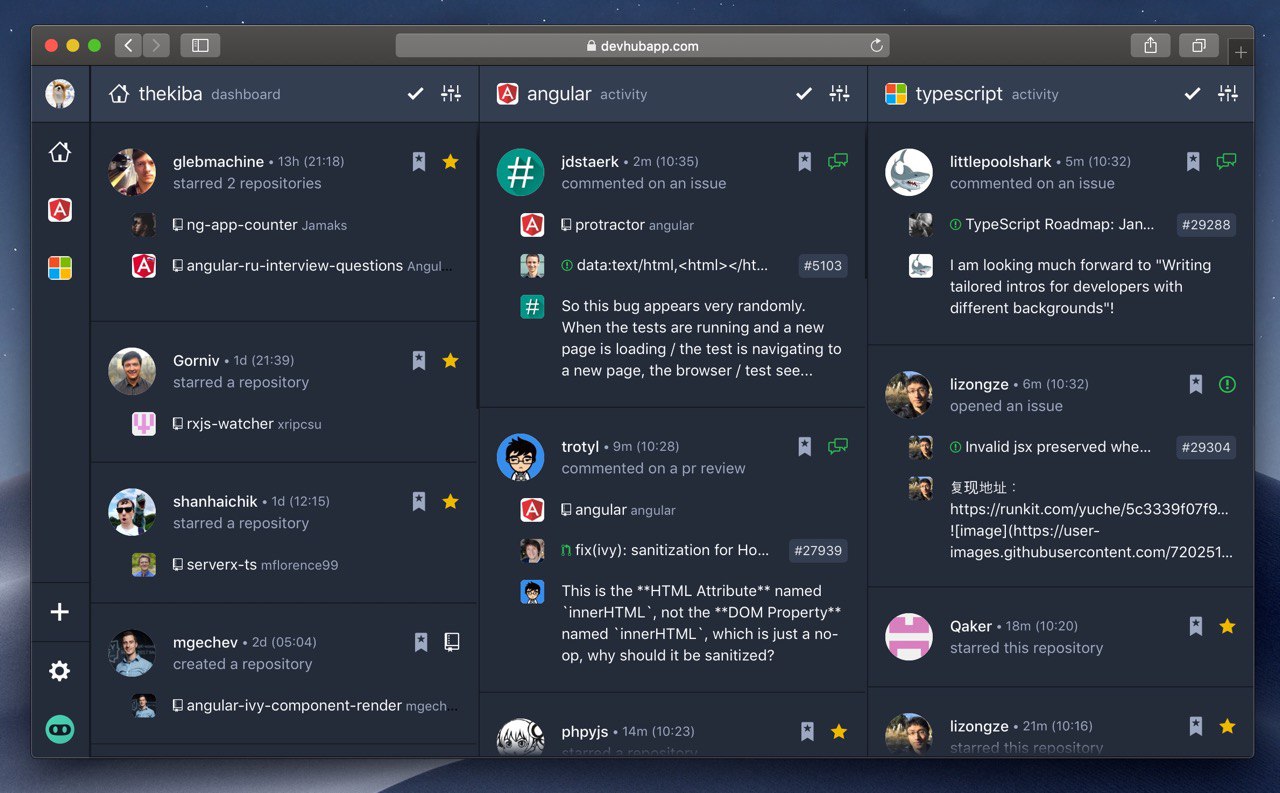The width and height of the screenshot is (1280, 793).
Task: Open protractor repository link
Action: [610, 225]
